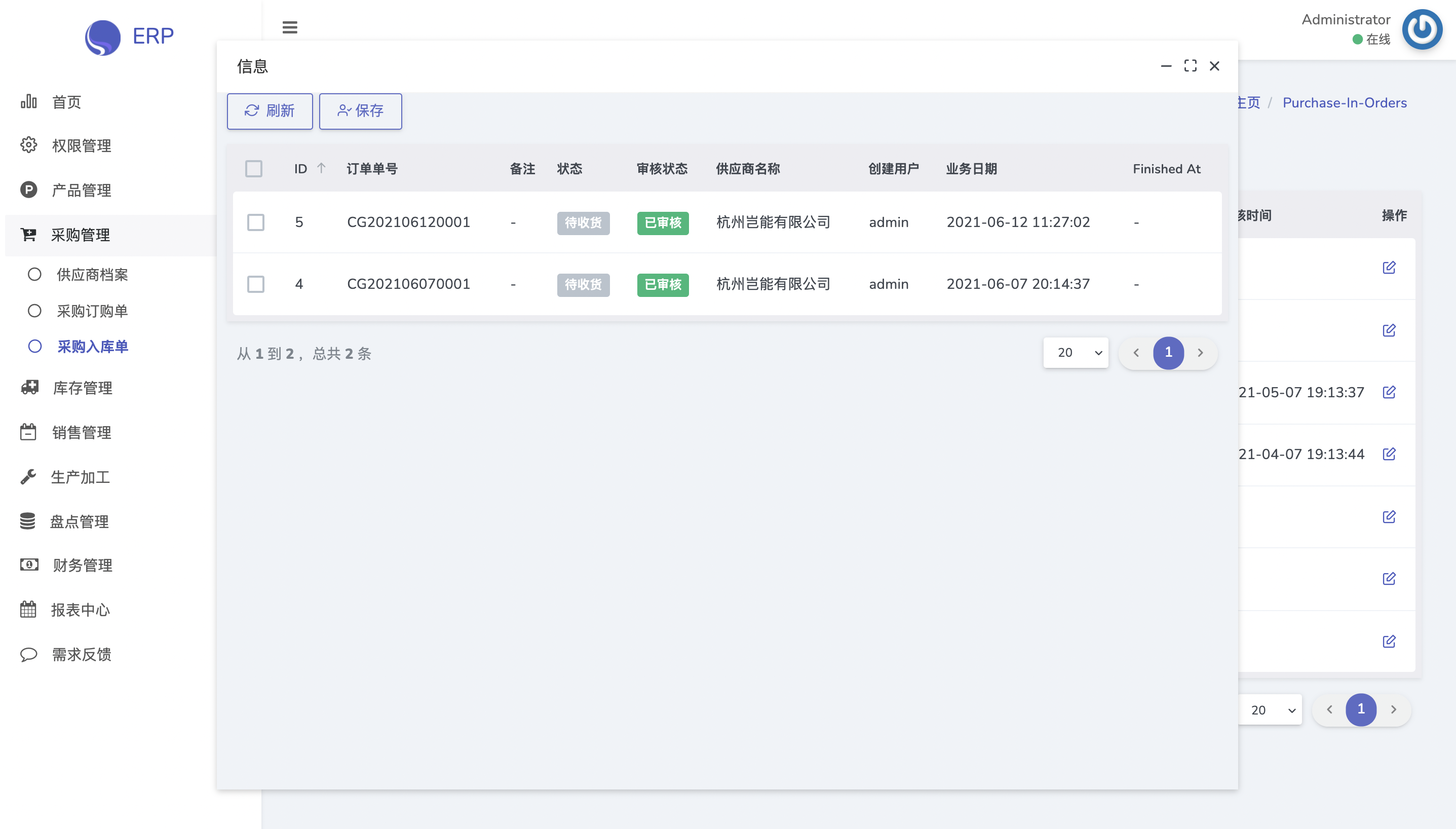
Task: Click edit icon beside 21-05-07 19:13:37 row
Action: tap(1389, 392)
